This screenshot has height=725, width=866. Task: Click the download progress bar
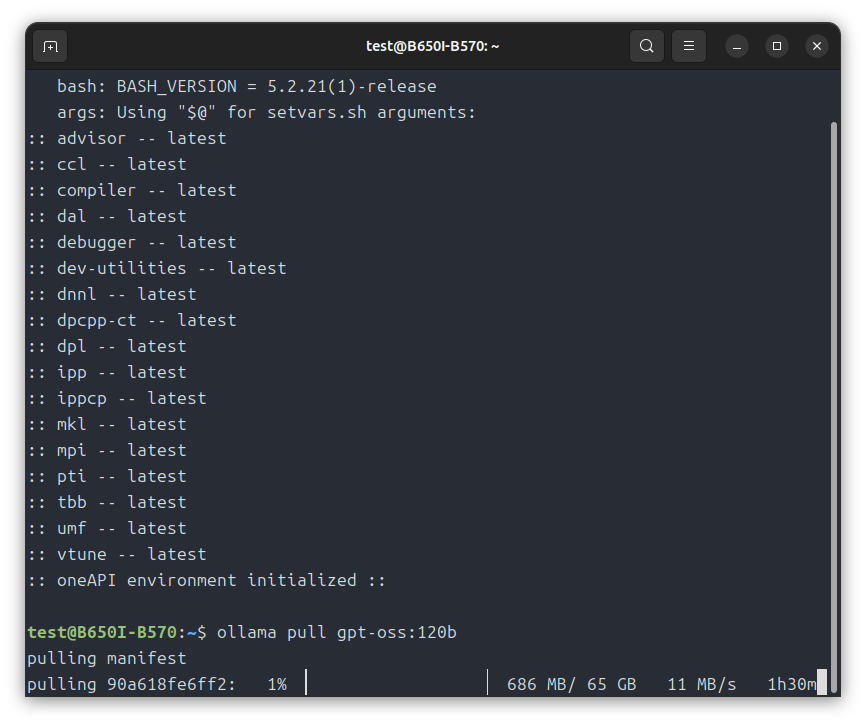point(397,682)
